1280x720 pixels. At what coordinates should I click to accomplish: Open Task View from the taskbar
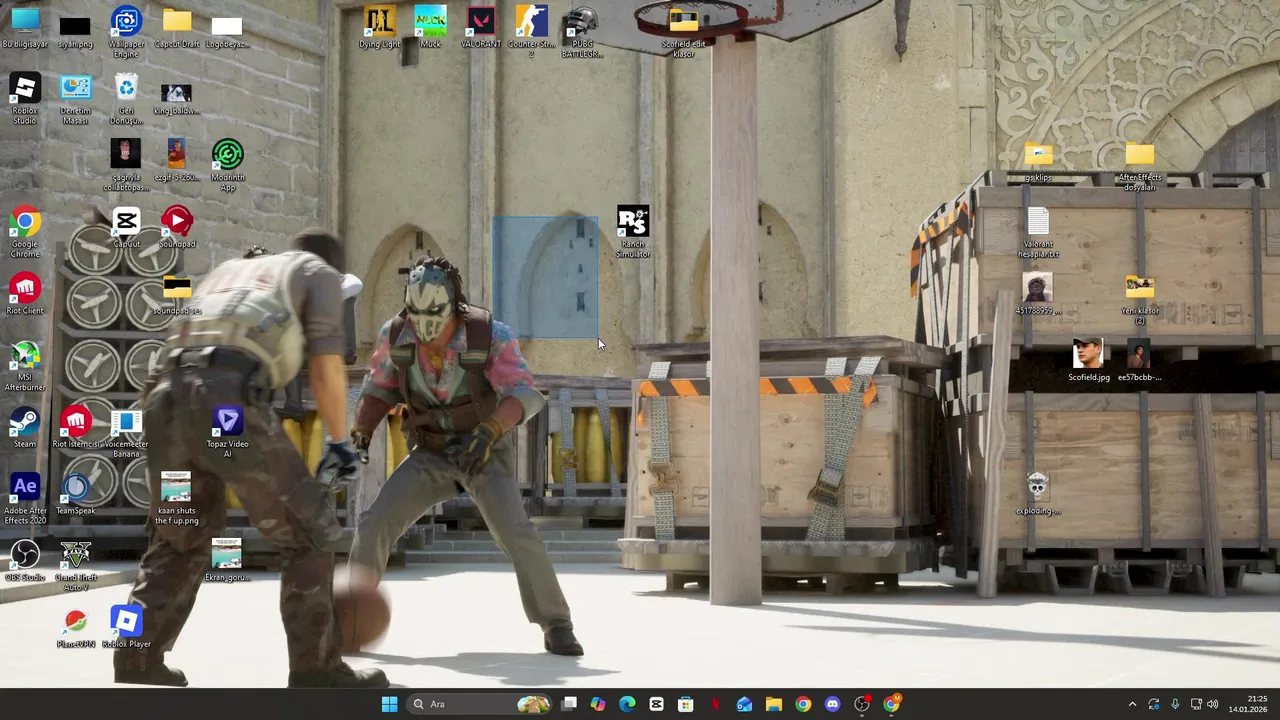[x=569, y=704]
